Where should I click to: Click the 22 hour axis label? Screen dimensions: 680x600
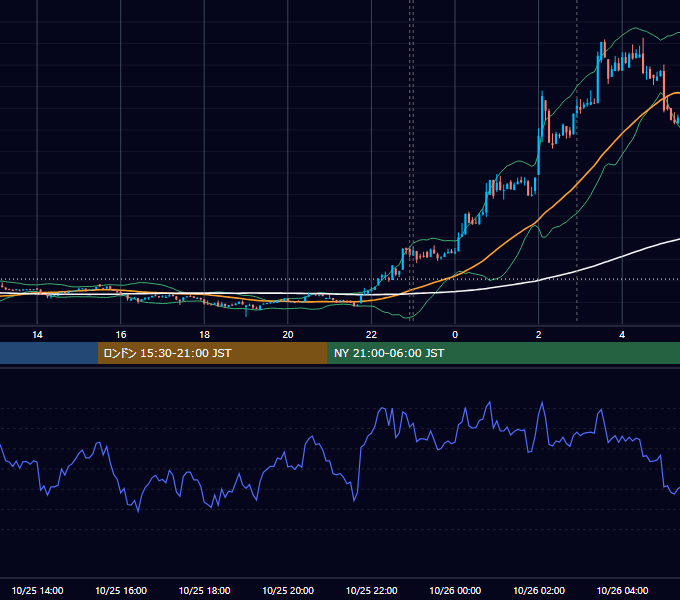click(371, 335)
